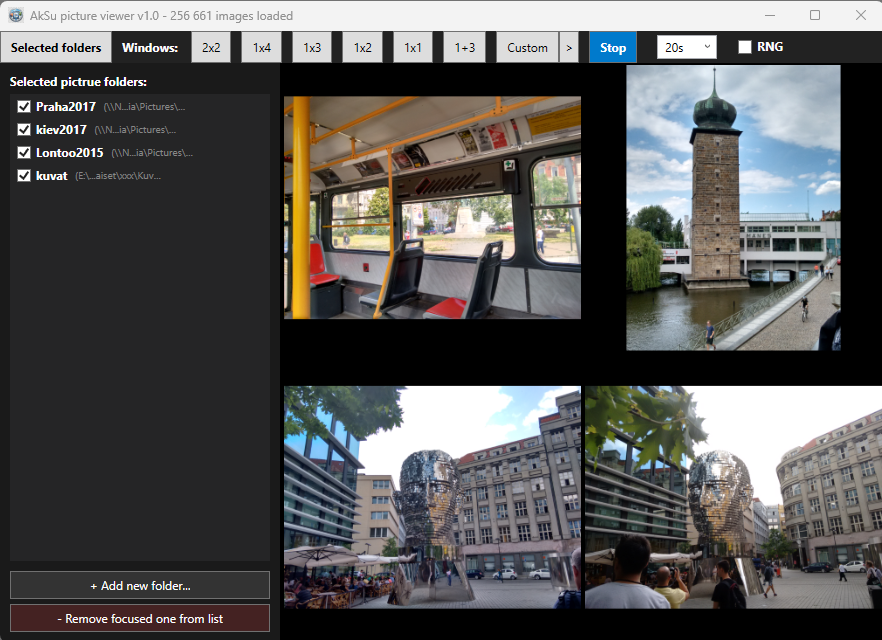Enable the RNG checkbox
The image size is (882, 640).
(x=745, y=47)
